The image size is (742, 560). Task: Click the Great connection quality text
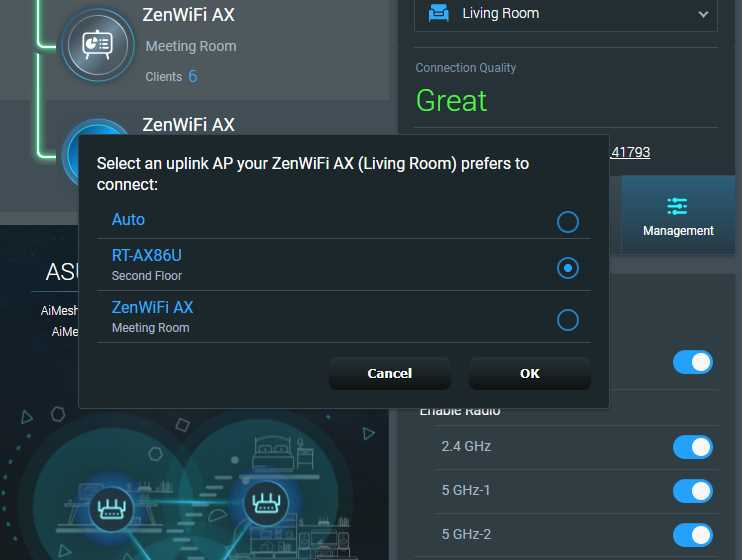tap(451, 100)
